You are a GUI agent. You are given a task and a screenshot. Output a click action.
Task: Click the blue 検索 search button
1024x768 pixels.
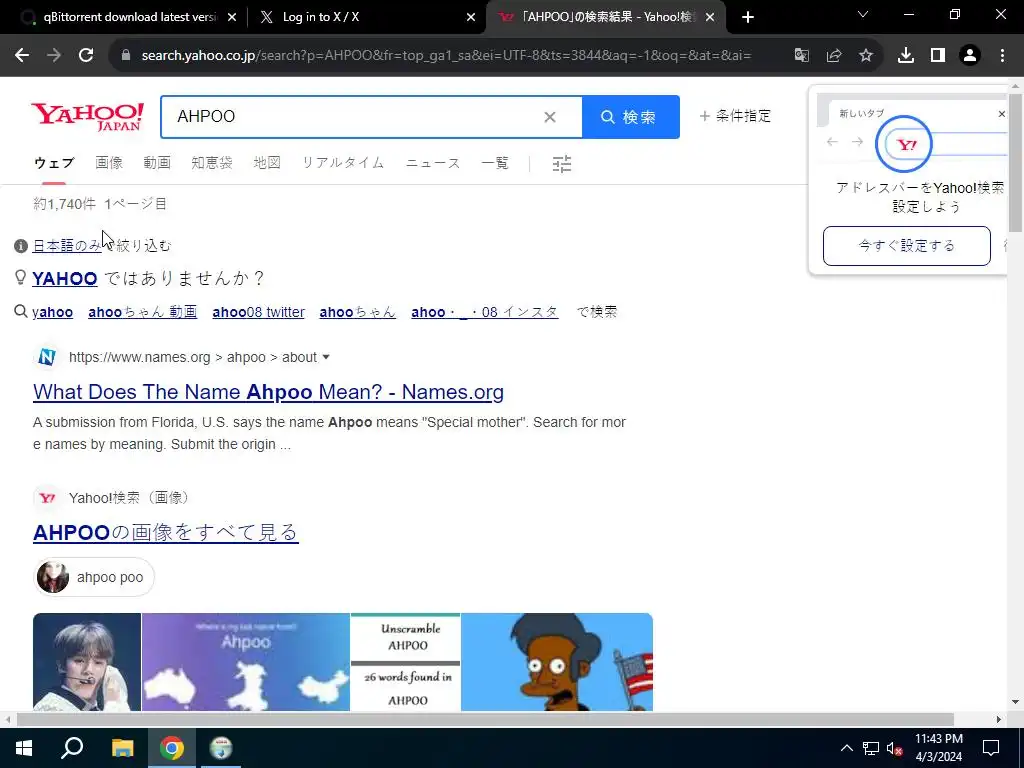630,117
